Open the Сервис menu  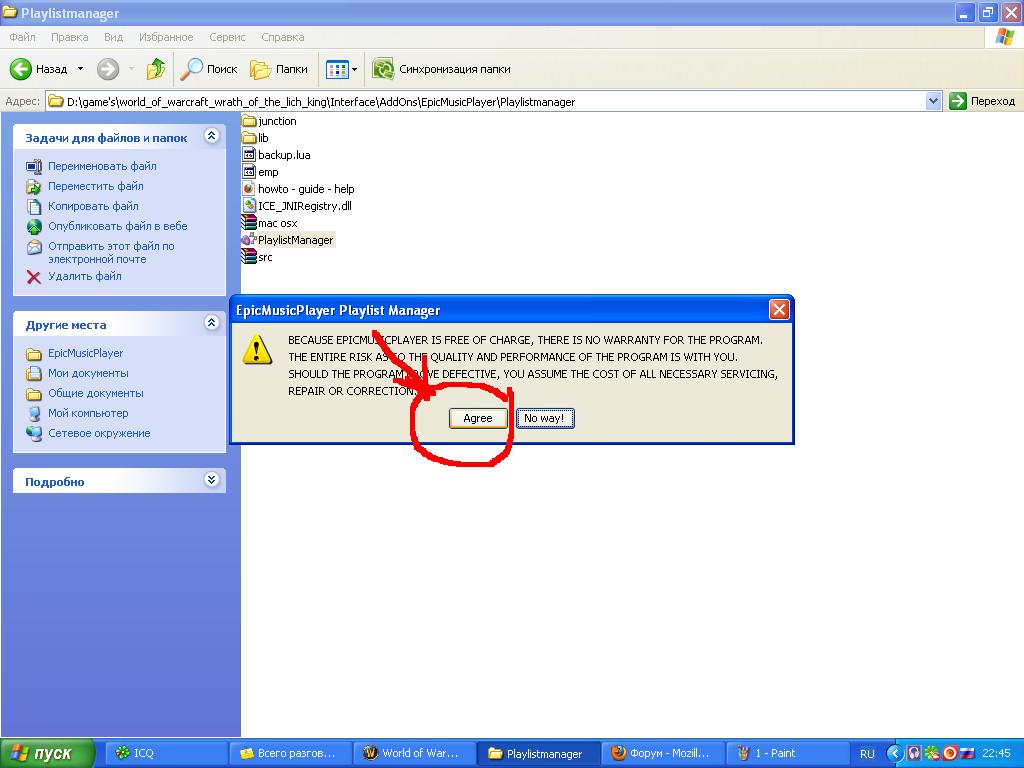227,37
